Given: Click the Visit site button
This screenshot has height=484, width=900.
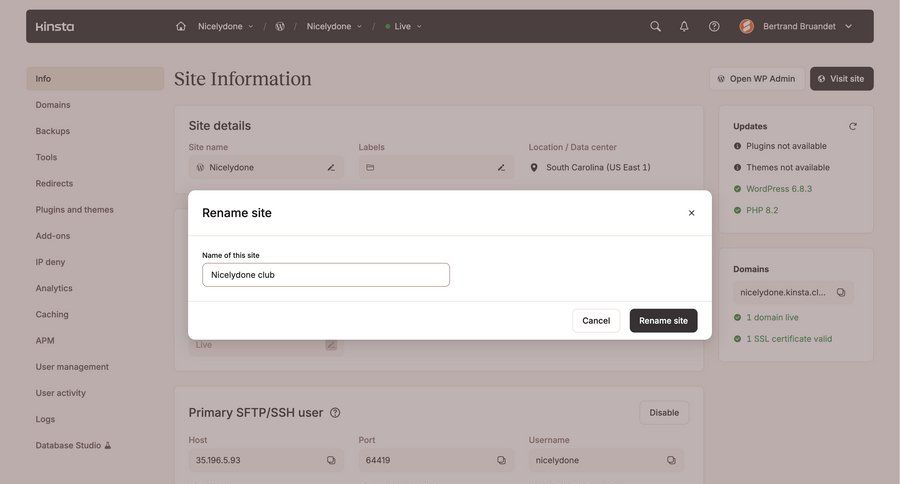Looking at the screenshot, I should [x=841, y=79].
